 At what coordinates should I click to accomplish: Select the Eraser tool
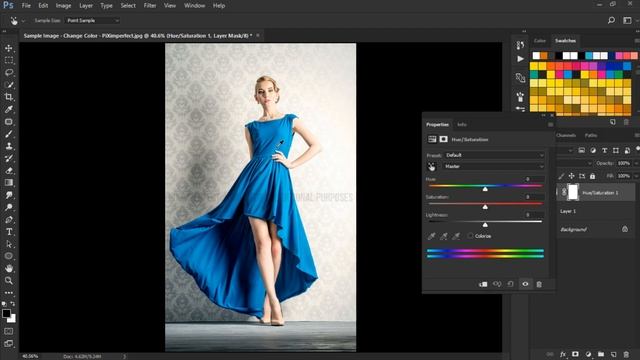[x=9, y=171]
